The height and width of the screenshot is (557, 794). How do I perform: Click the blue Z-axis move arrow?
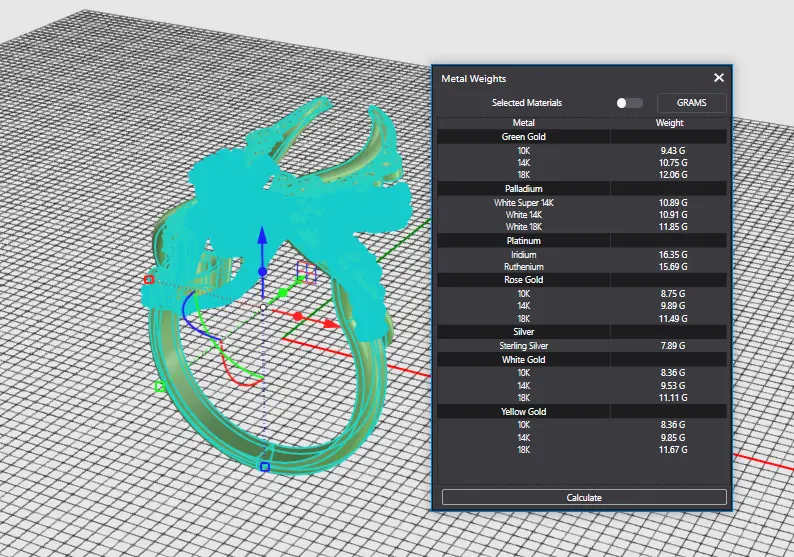(x=262, y=238)
